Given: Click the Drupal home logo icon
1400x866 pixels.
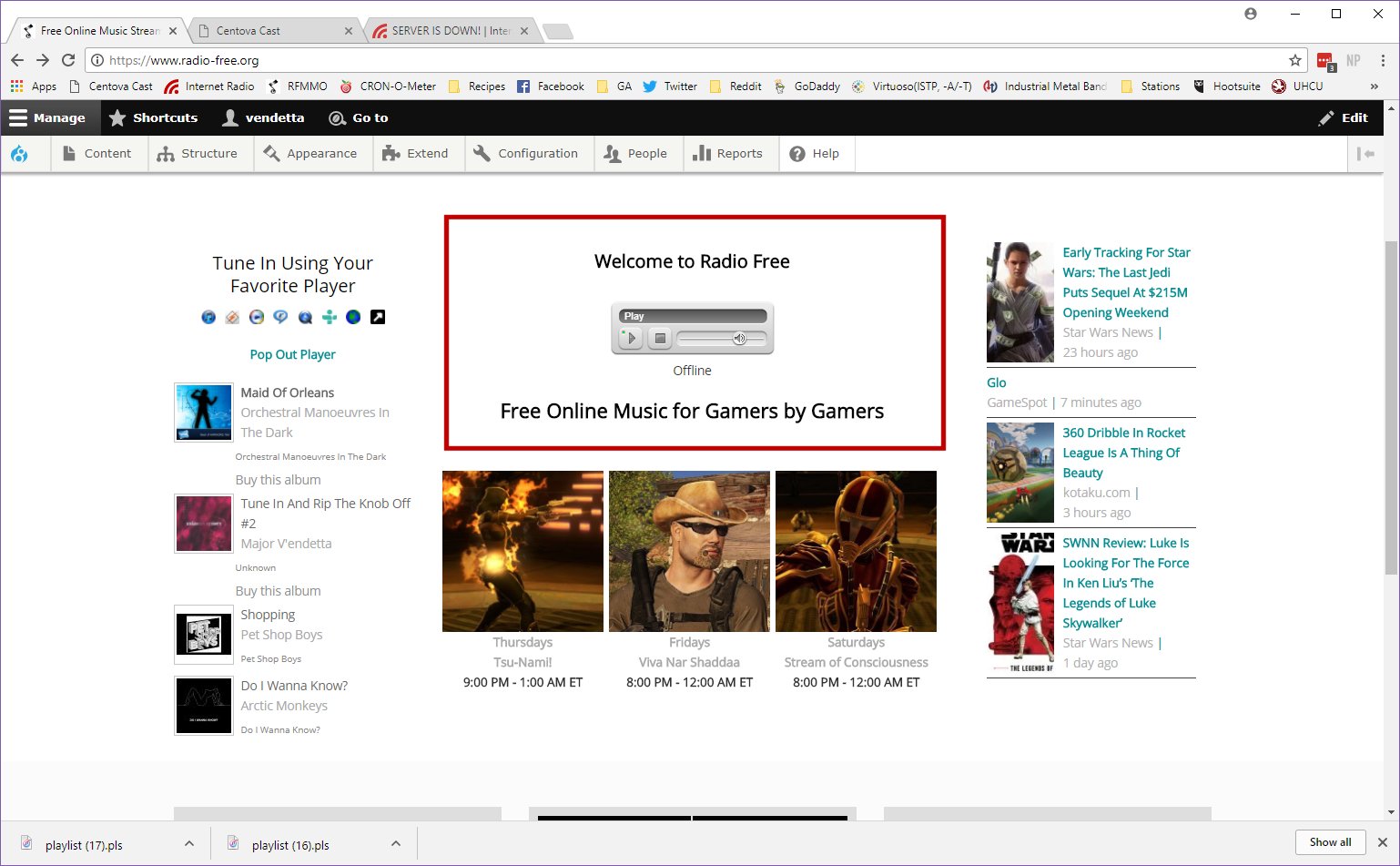Looking at the screenshot, I should [19, 154].
